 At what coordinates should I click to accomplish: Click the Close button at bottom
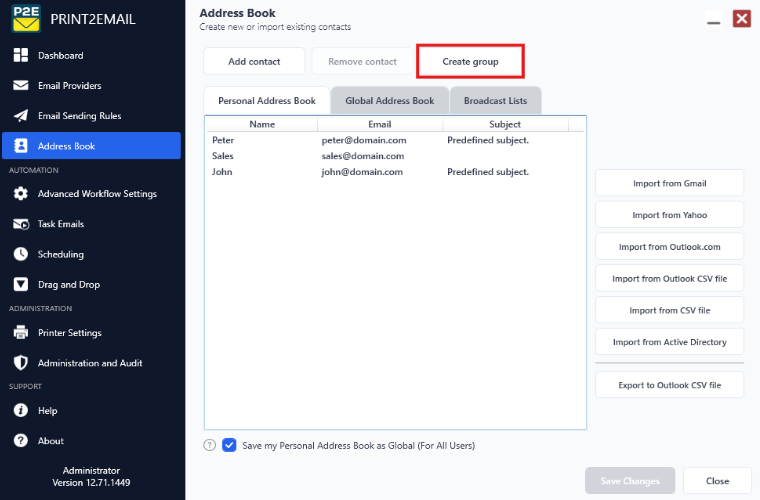[717, 481]
